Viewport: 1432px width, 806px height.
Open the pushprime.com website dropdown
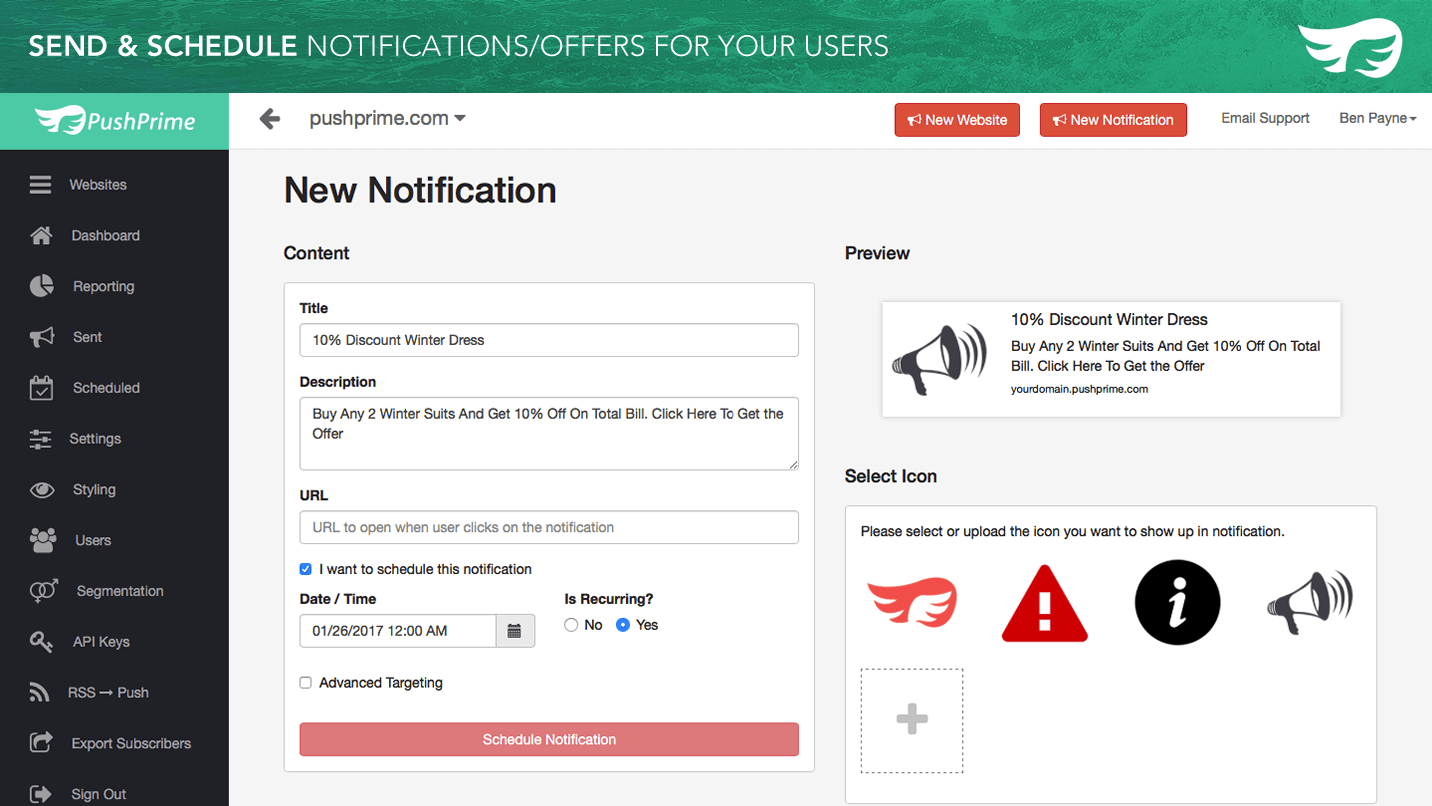[387, 118]
